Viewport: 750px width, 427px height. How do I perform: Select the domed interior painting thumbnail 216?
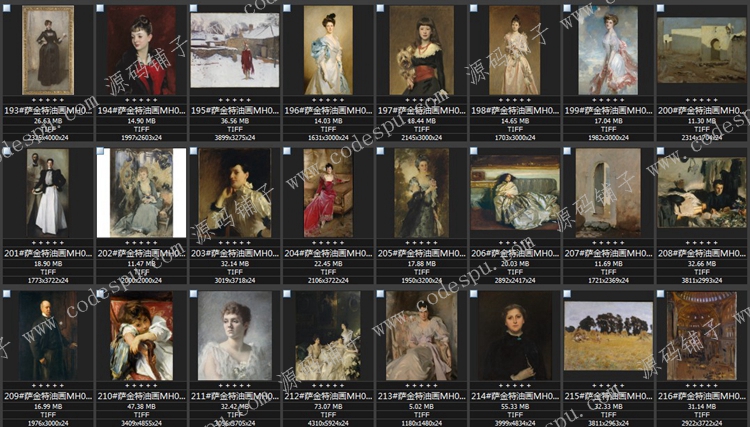click(702, 336)
